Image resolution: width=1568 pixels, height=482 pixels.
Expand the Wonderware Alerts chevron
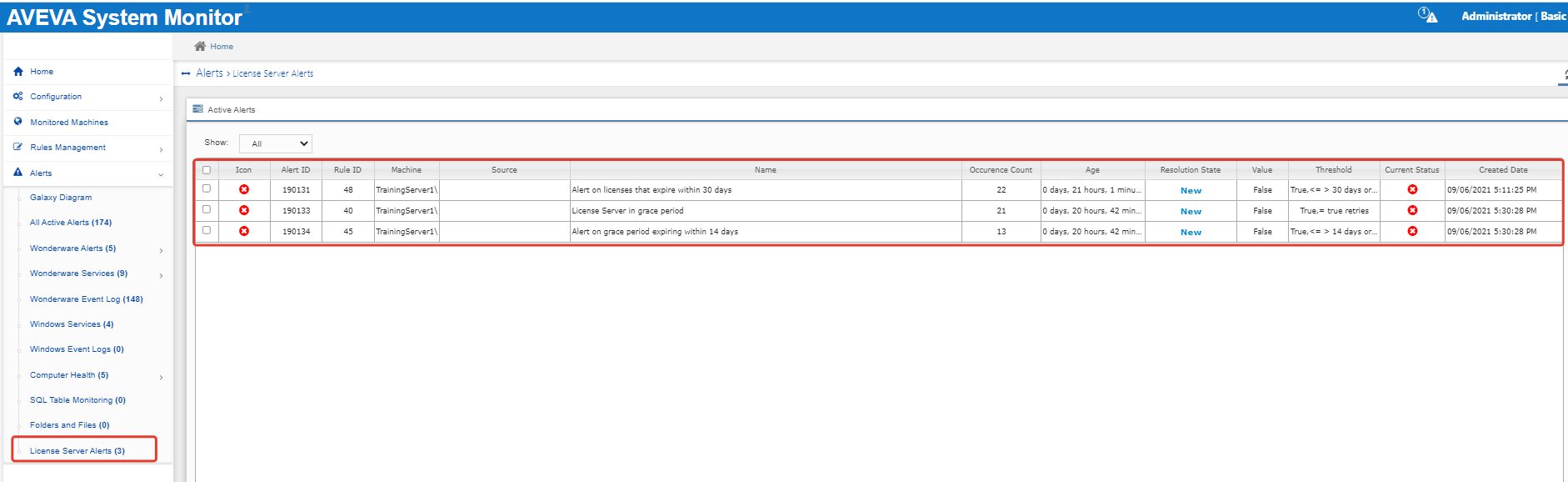click(161, 250)
